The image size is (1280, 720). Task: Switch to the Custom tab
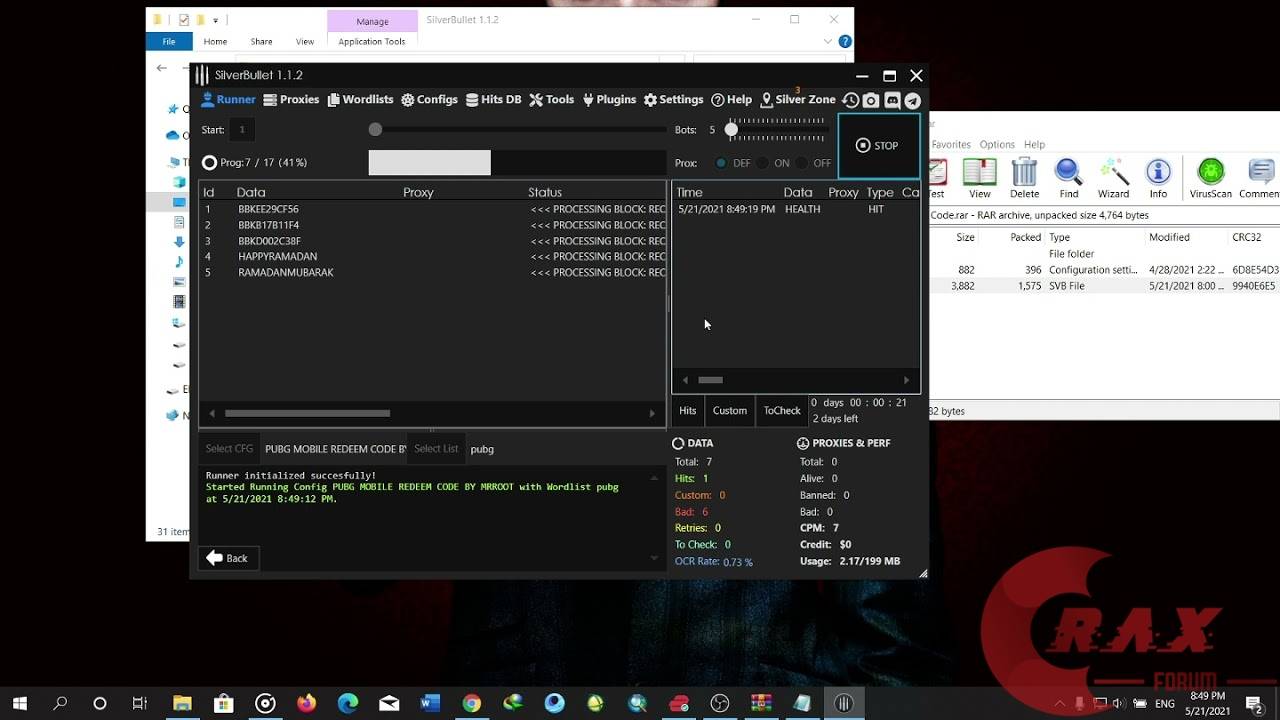(729, 410)
